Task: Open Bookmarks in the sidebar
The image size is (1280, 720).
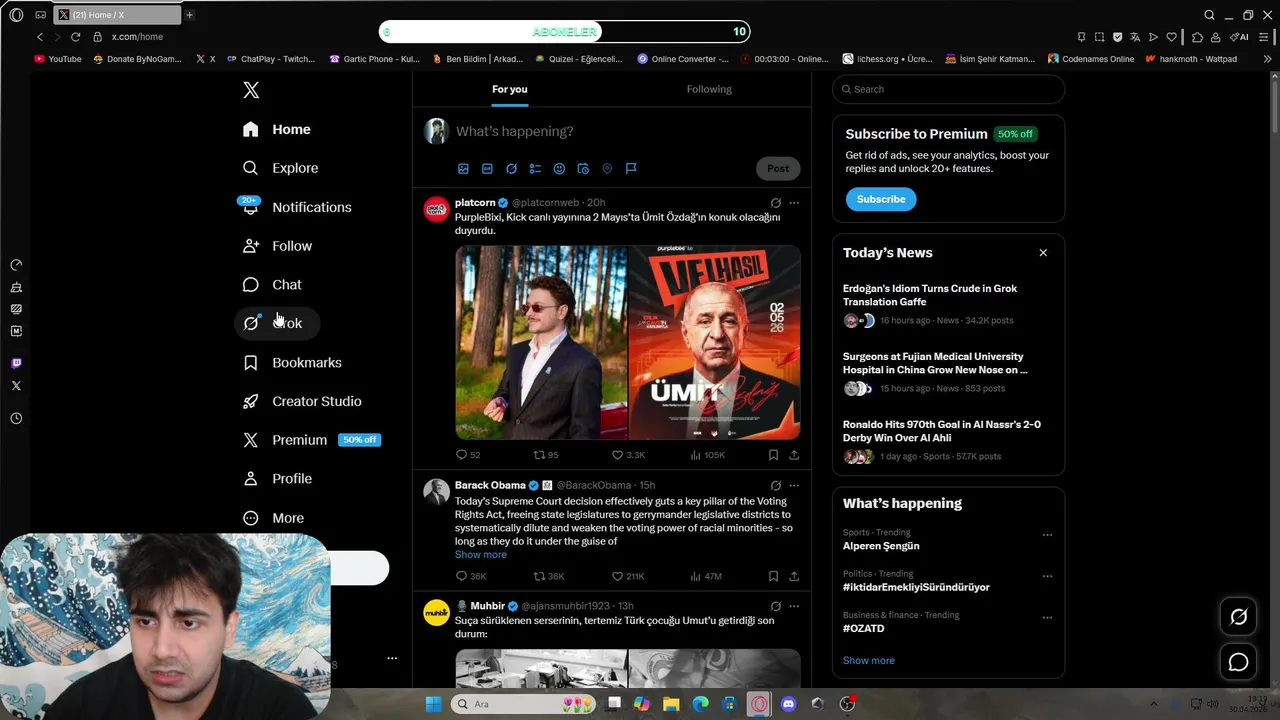Action: (x=292, y=363)
